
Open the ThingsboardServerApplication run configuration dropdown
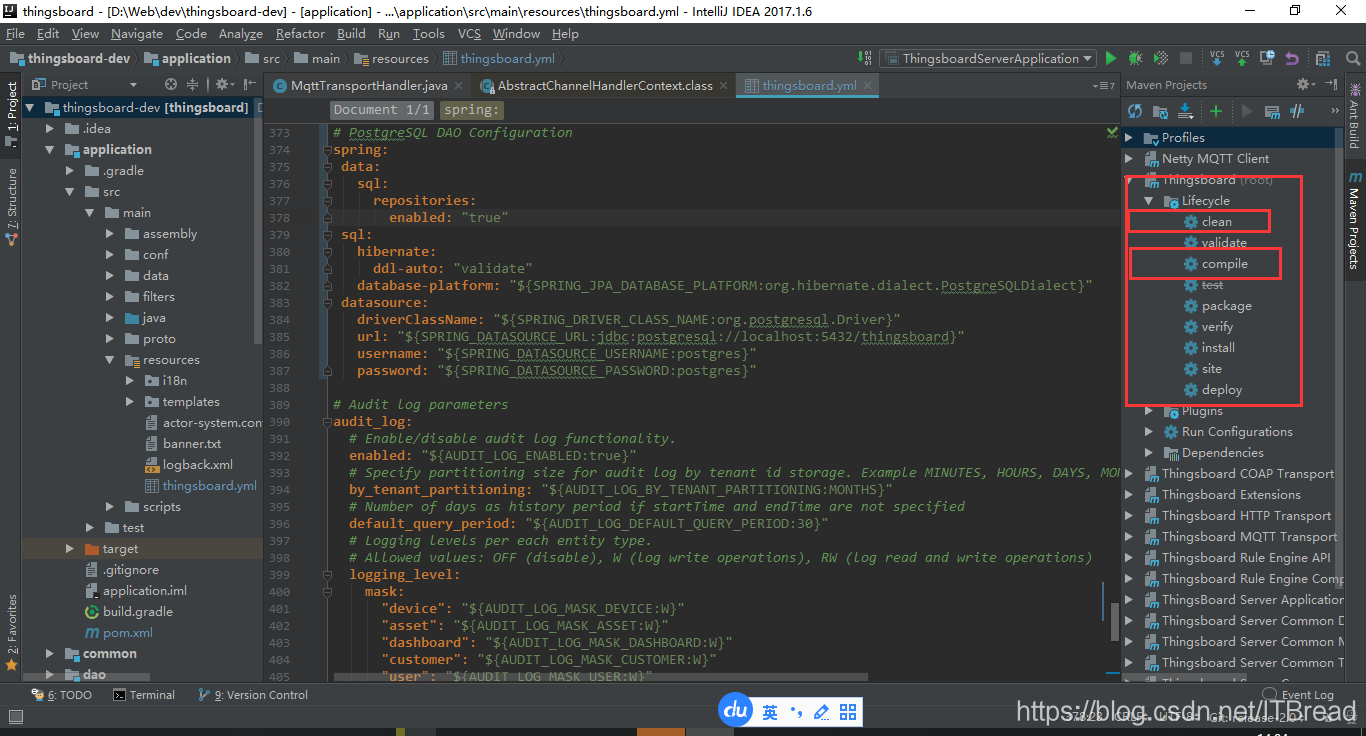coord(986,58)
